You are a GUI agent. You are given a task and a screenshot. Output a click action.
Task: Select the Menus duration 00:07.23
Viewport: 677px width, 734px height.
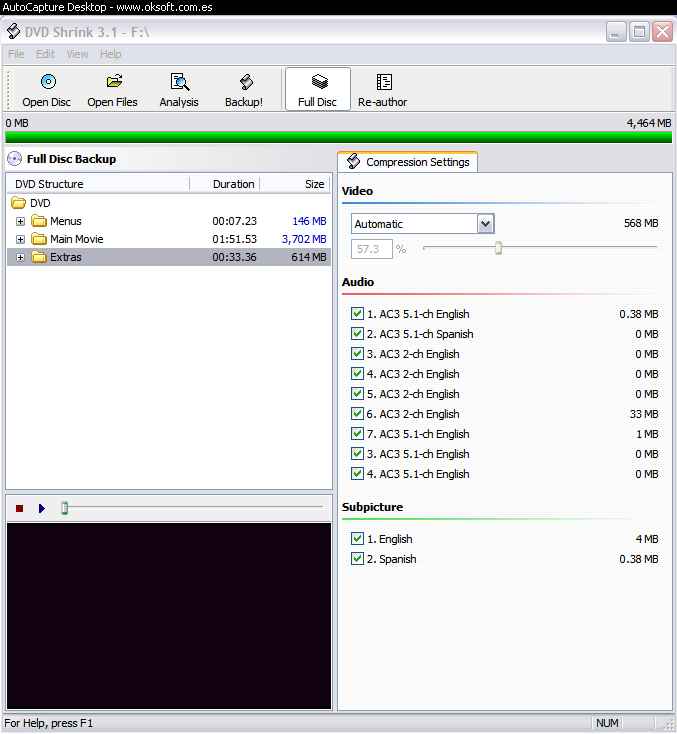coord(235,221)
